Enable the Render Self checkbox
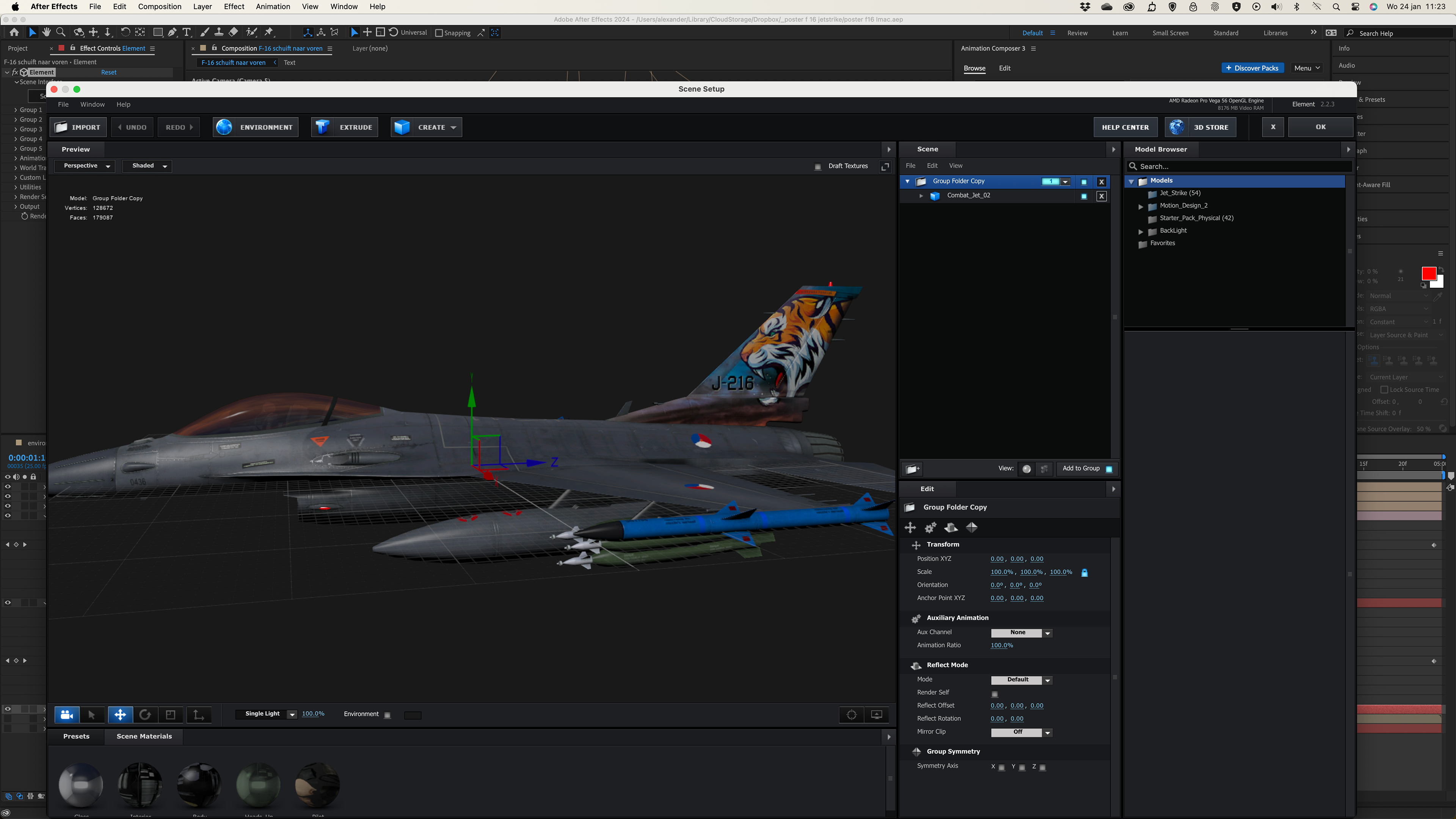The height and width of the screenshot is (819, 1456). pos(995,693)
